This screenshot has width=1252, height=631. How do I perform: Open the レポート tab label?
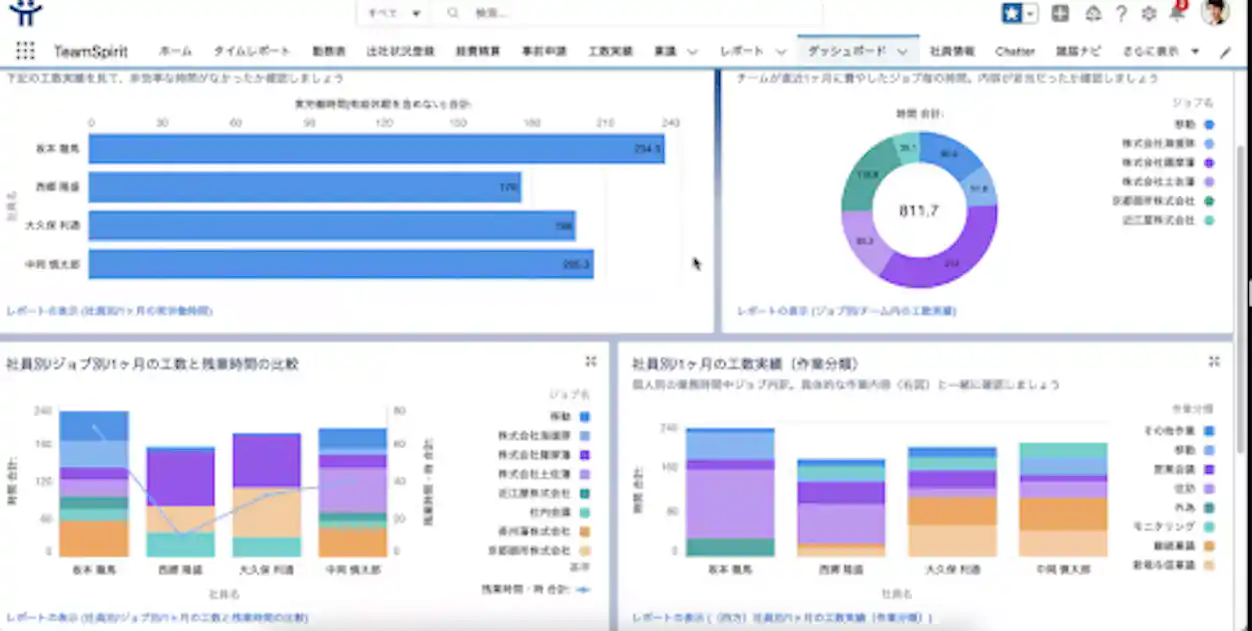[741, 51]
